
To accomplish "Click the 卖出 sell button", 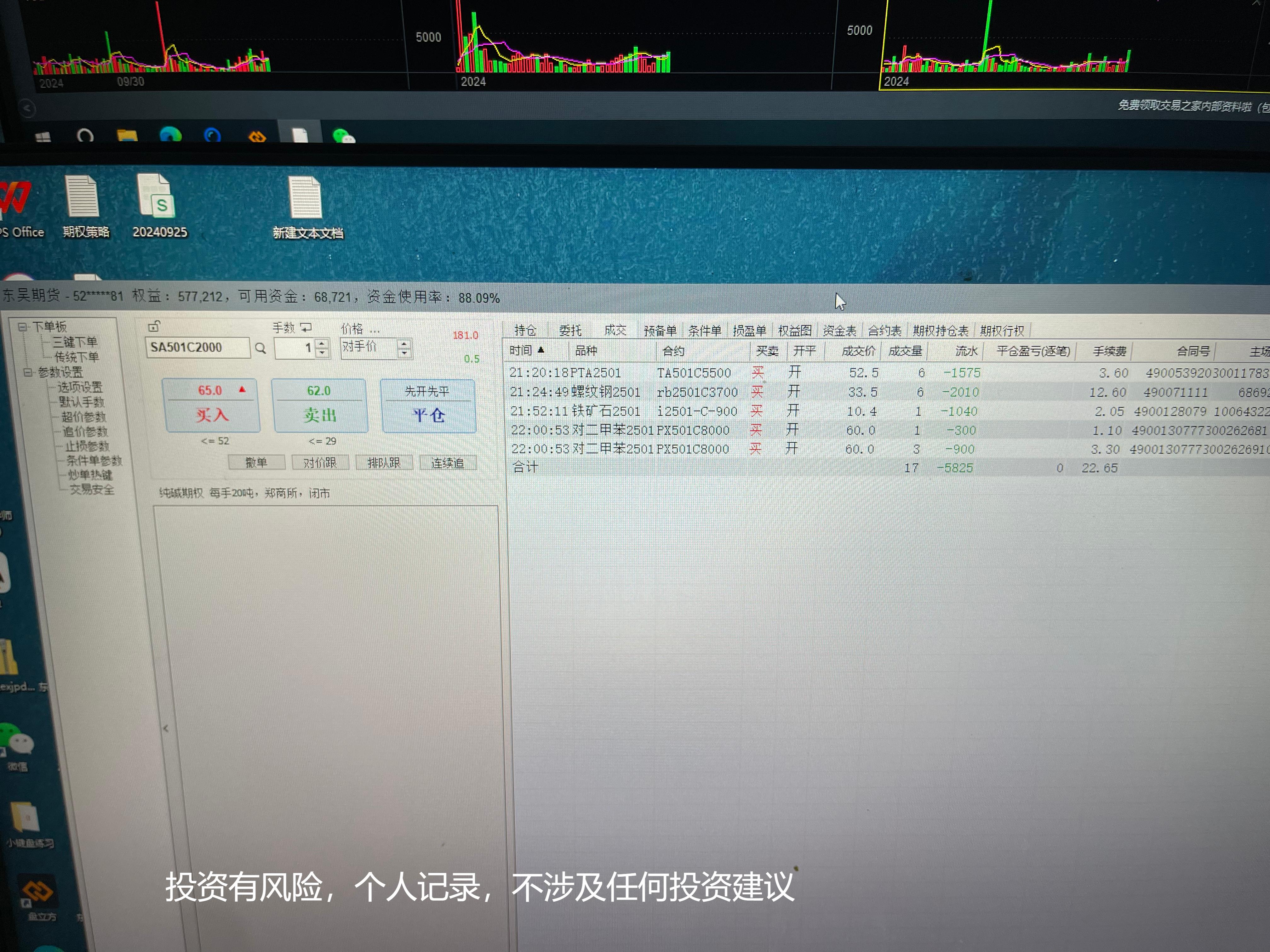I will 319,406.
